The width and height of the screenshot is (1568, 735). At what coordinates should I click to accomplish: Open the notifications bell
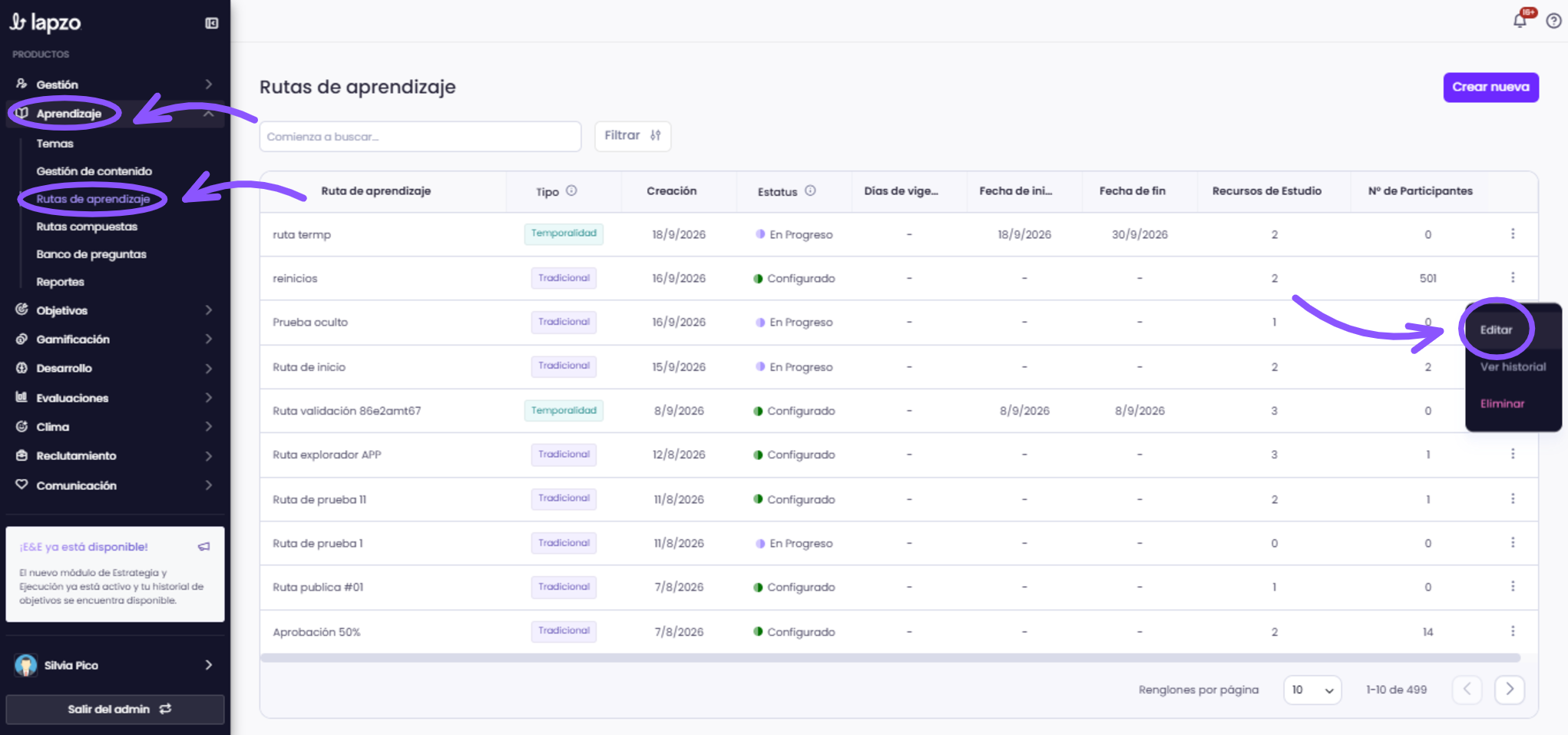point(1520,21)
